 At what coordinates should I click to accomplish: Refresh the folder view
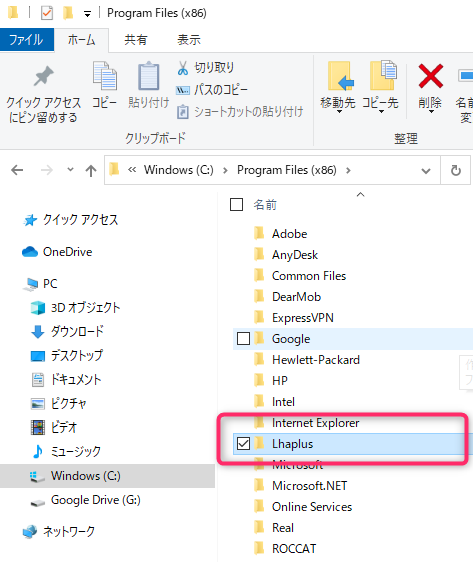tap(455, 170)
